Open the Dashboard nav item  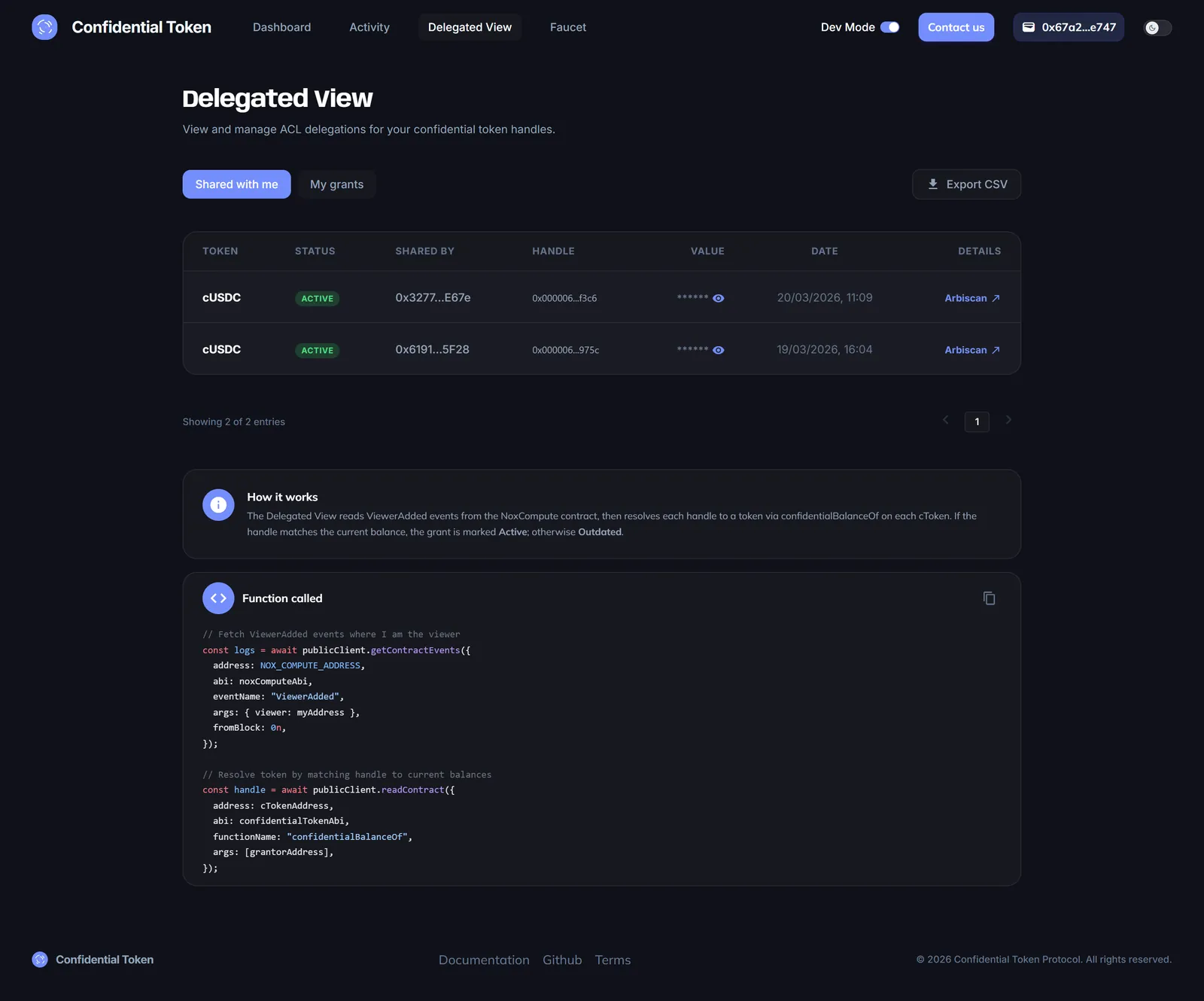click(x=281, y=27)
